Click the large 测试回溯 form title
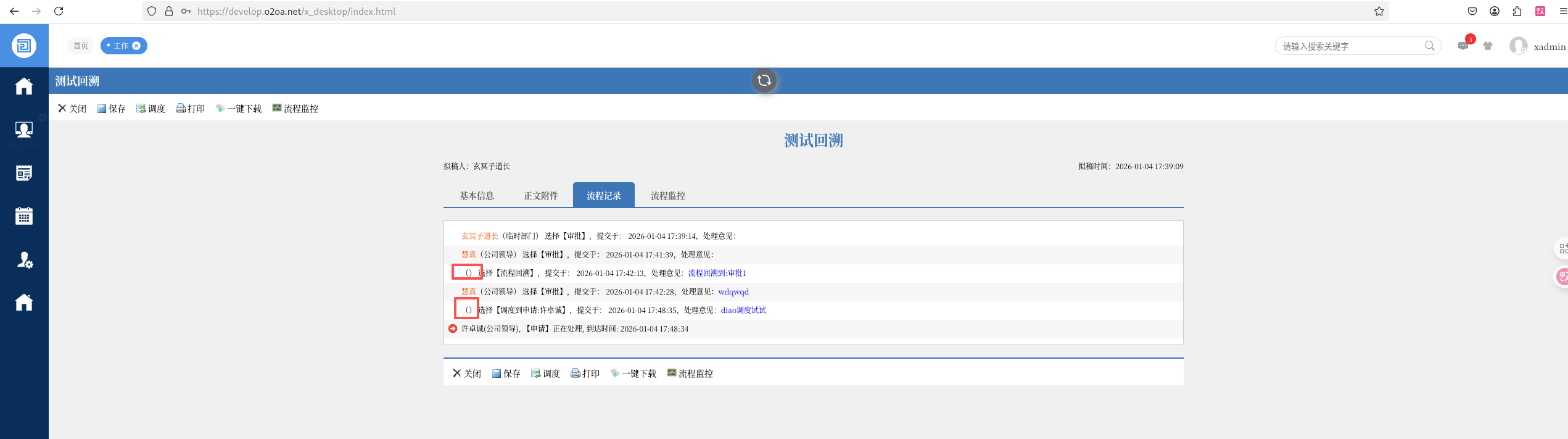The height and width of the screenshot is (439, 1568). tap(814, 140)
